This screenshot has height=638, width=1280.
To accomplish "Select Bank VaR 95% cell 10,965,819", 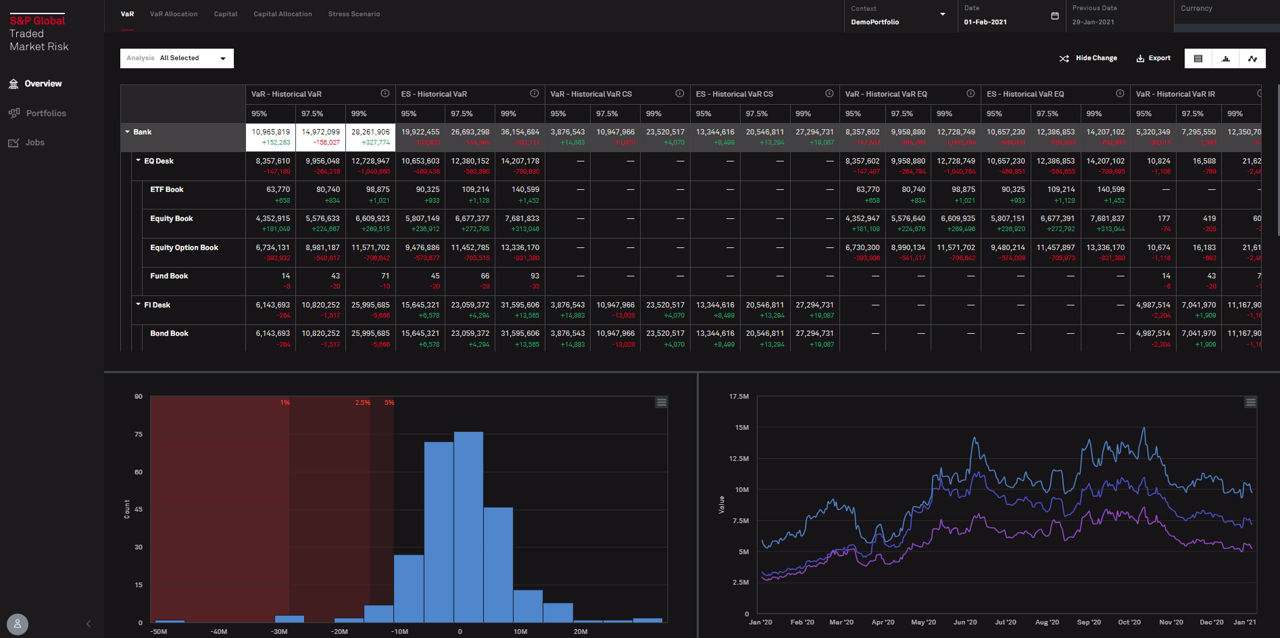I will 271,137.
